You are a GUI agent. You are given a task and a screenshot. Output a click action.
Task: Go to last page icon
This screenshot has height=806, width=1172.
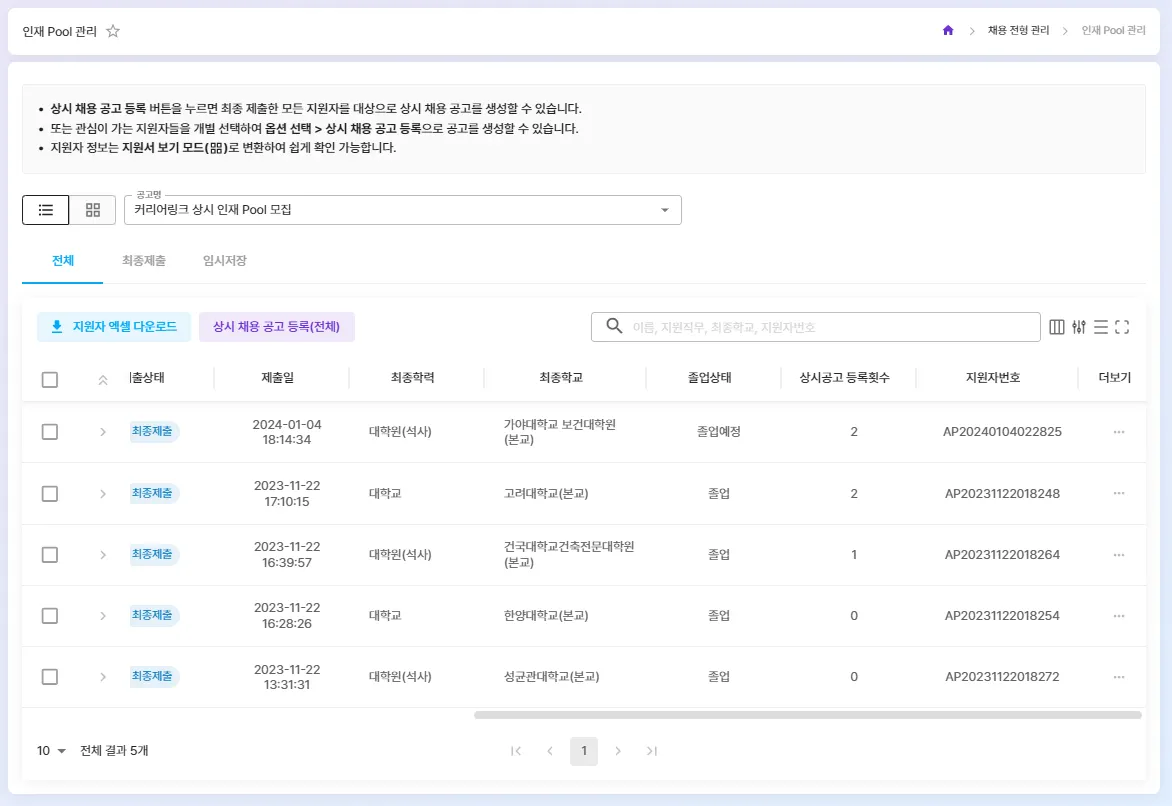pos(652,751)
